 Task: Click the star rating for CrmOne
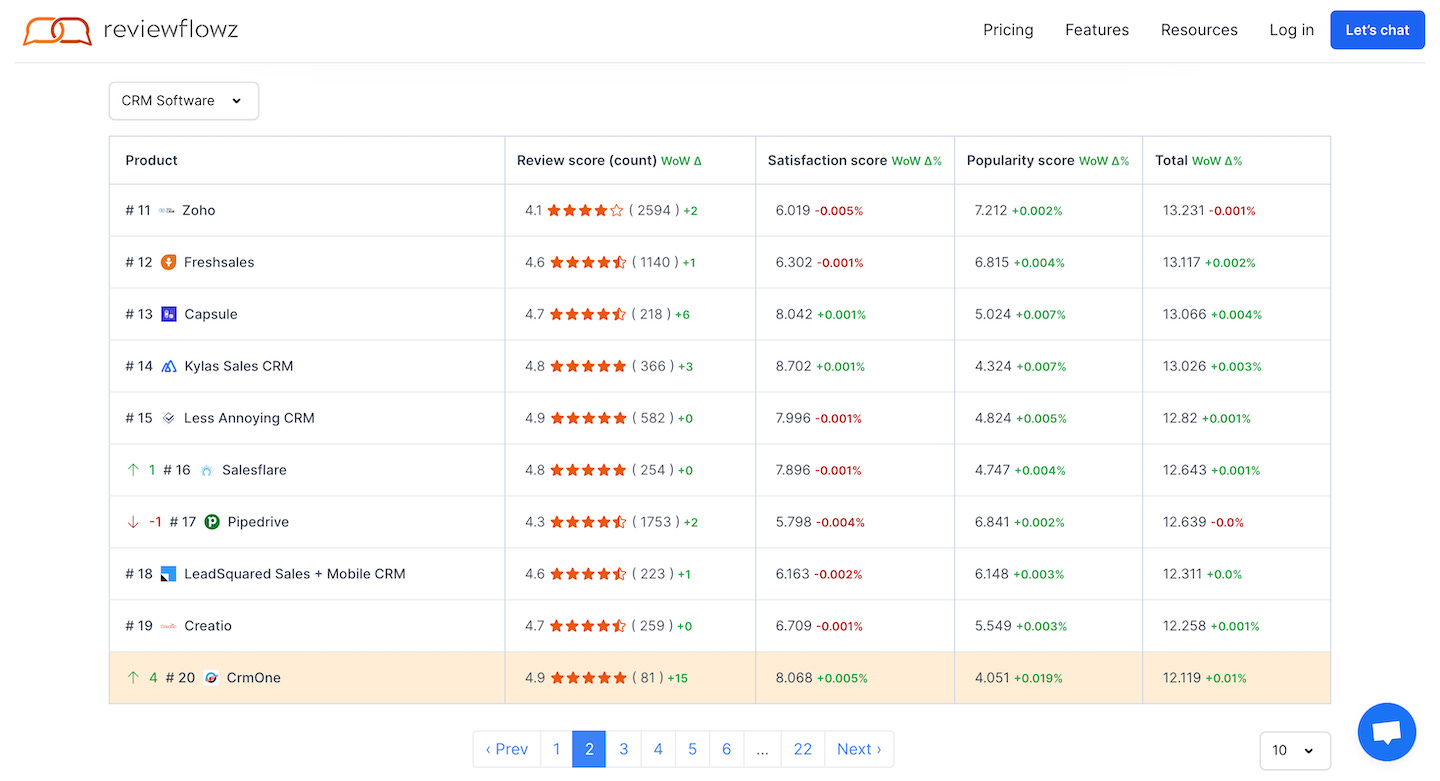(588, 678)
